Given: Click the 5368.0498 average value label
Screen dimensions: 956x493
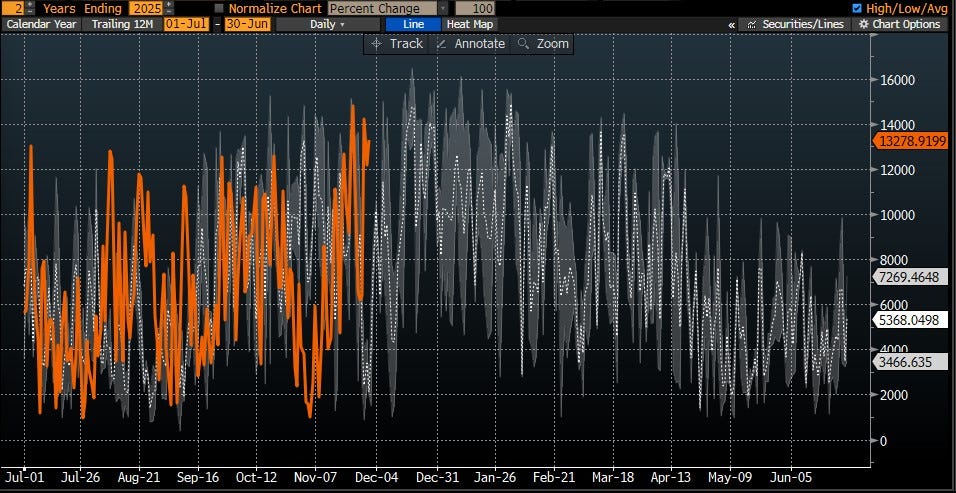Looking at the screenshot, I should [x=911, y=319].
